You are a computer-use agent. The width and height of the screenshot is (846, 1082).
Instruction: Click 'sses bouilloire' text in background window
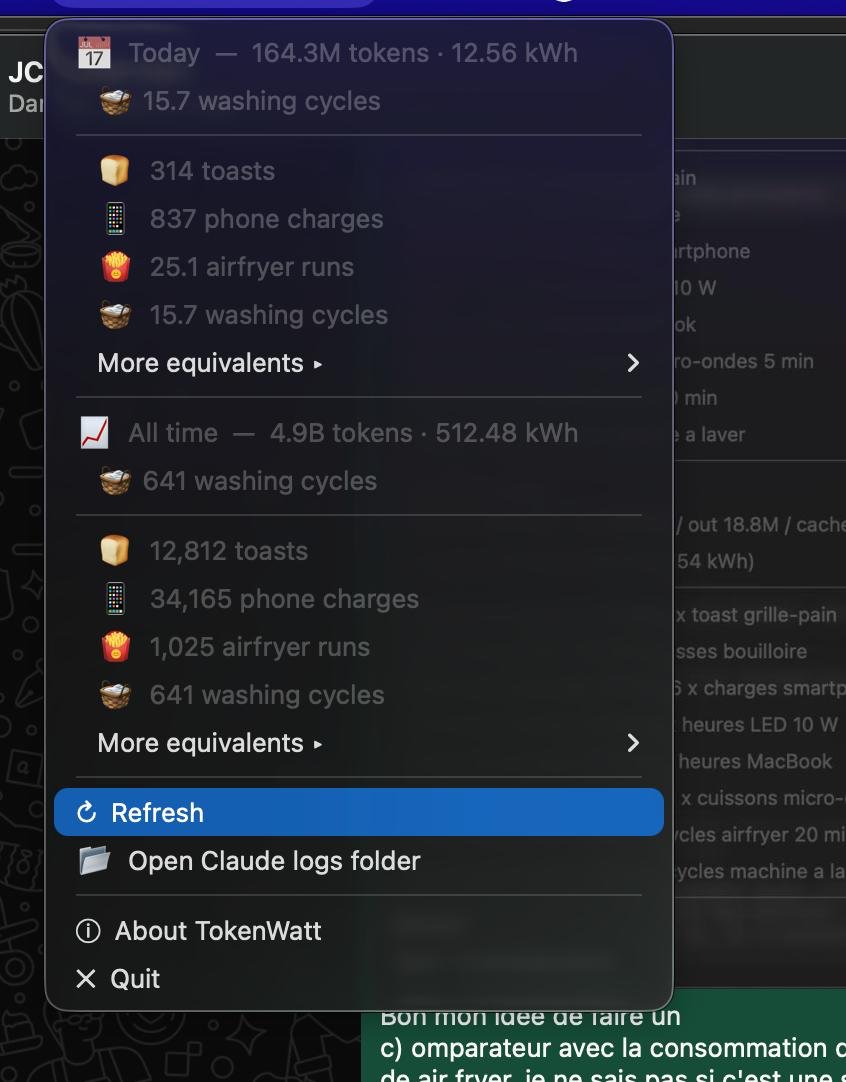pos(740,651)
